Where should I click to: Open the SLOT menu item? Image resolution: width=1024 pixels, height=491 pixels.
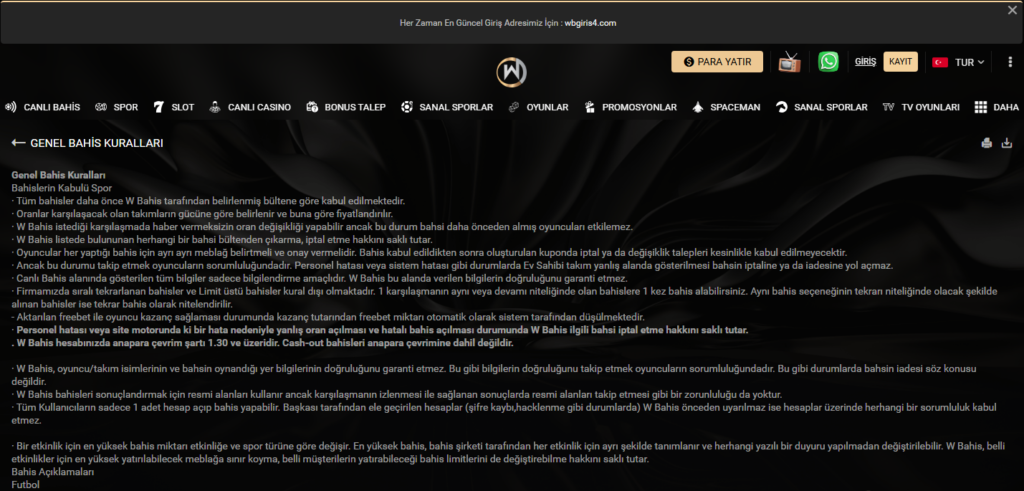183,107
